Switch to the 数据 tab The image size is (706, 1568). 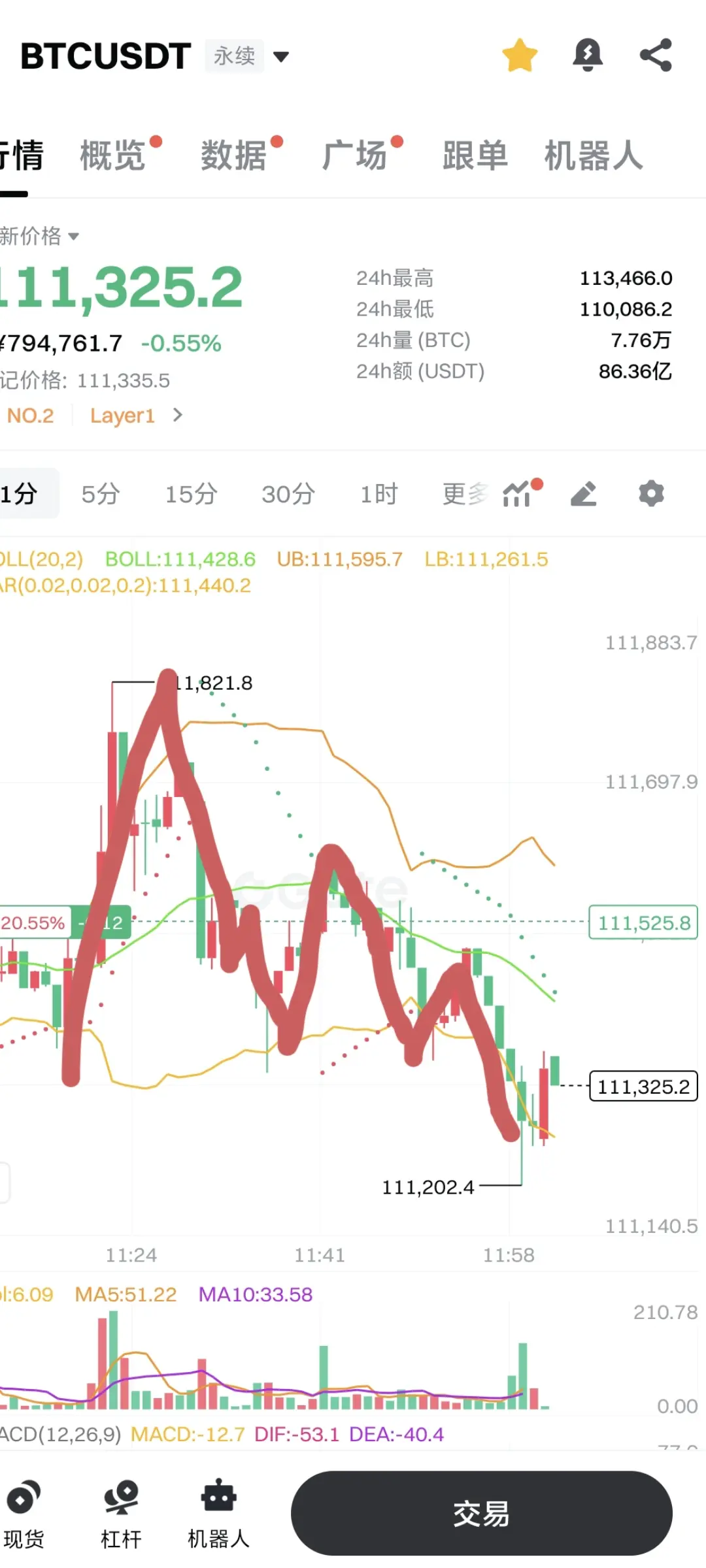234,155
